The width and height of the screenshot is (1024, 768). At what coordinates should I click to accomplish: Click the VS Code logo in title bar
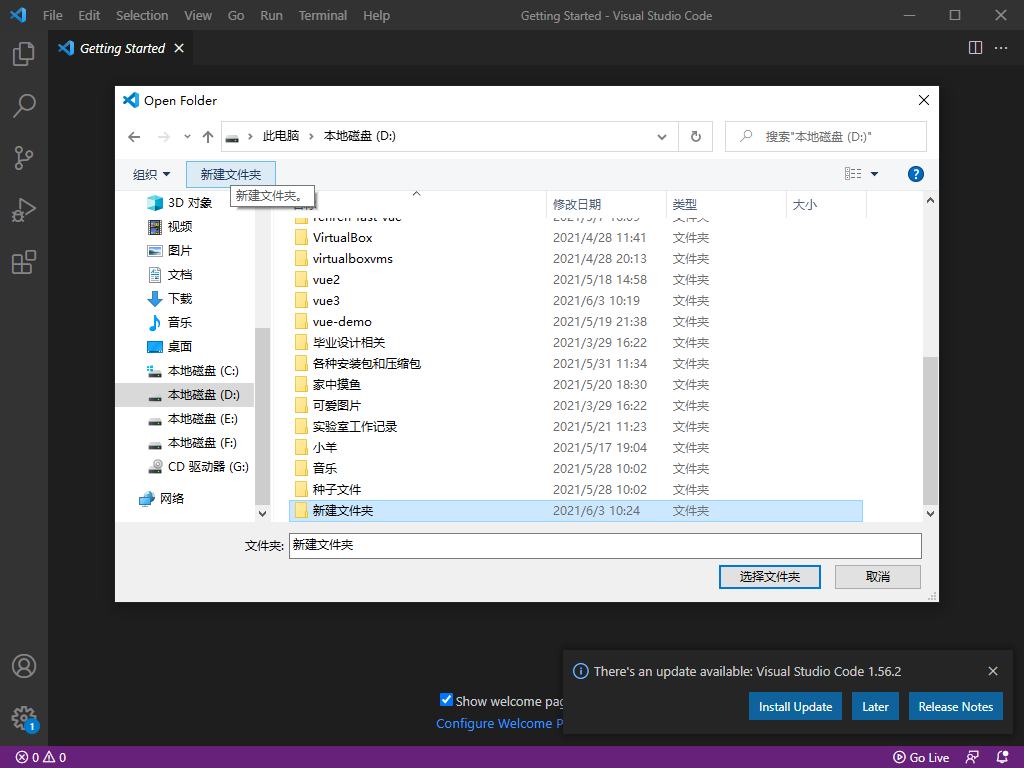(x=18, y=15)
